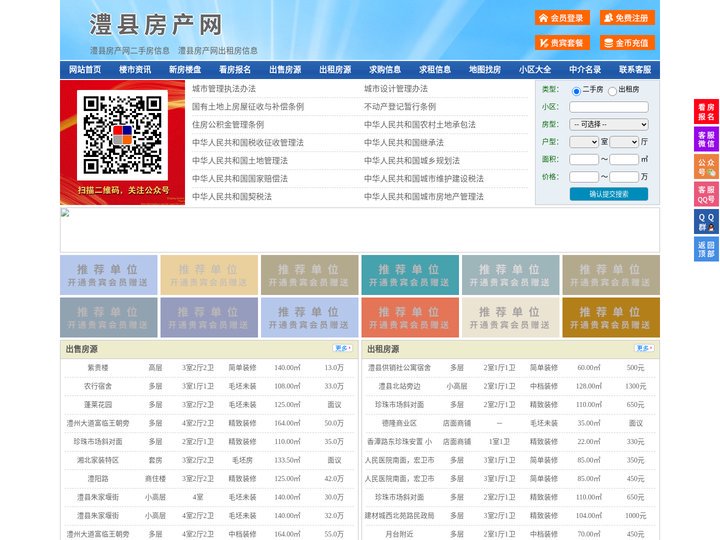Image resolution: width=720 pixels, height=540 pixels.
Task: Click the QQ群 blue sidebar icon
Action: 706,222
